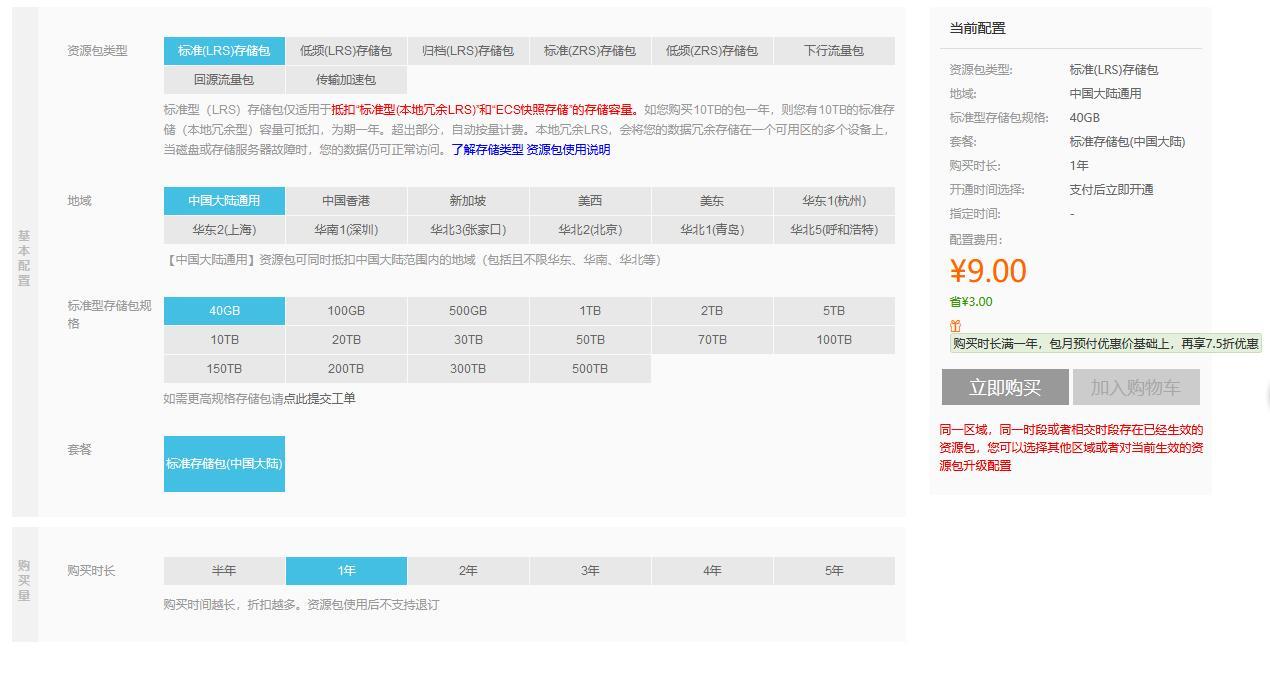
Task: Select the 下行流量包 resource pack type
Action: tap(834, 50)
